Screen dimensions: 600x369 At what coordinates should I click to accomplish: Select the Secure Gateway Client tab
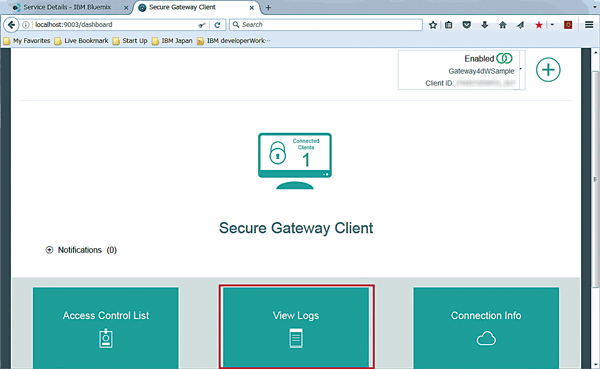pos(196,7)
